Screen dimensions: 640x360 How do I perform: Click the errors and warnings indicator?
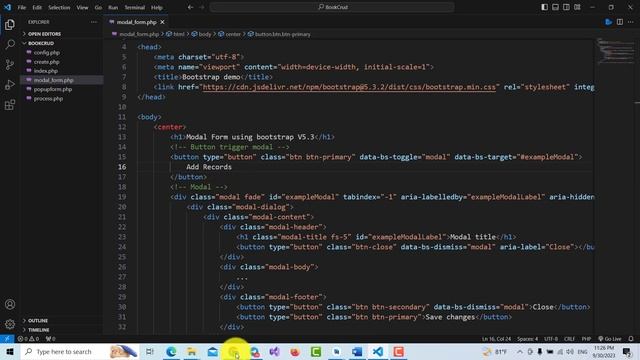click(x=28, y=339)
